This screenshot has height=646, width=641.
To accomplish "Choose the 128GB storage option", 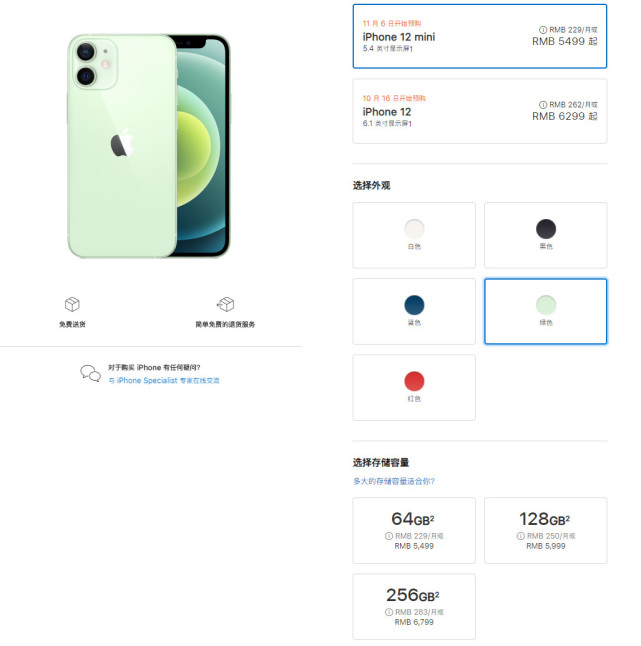I will pyautogui.click(x=545, y=530).
